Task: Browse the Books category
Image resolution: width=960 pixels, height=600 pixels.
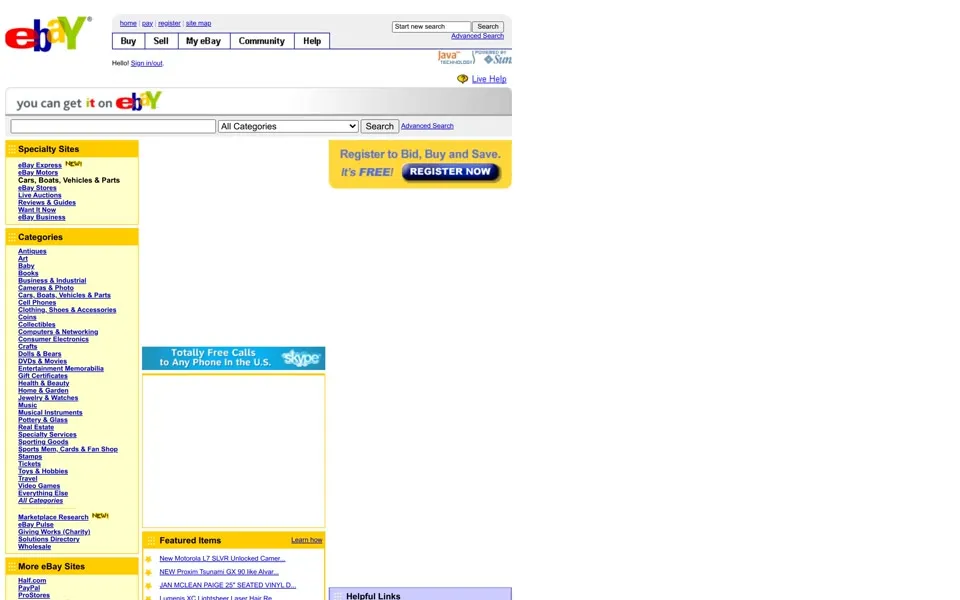Action: point(28,274)
